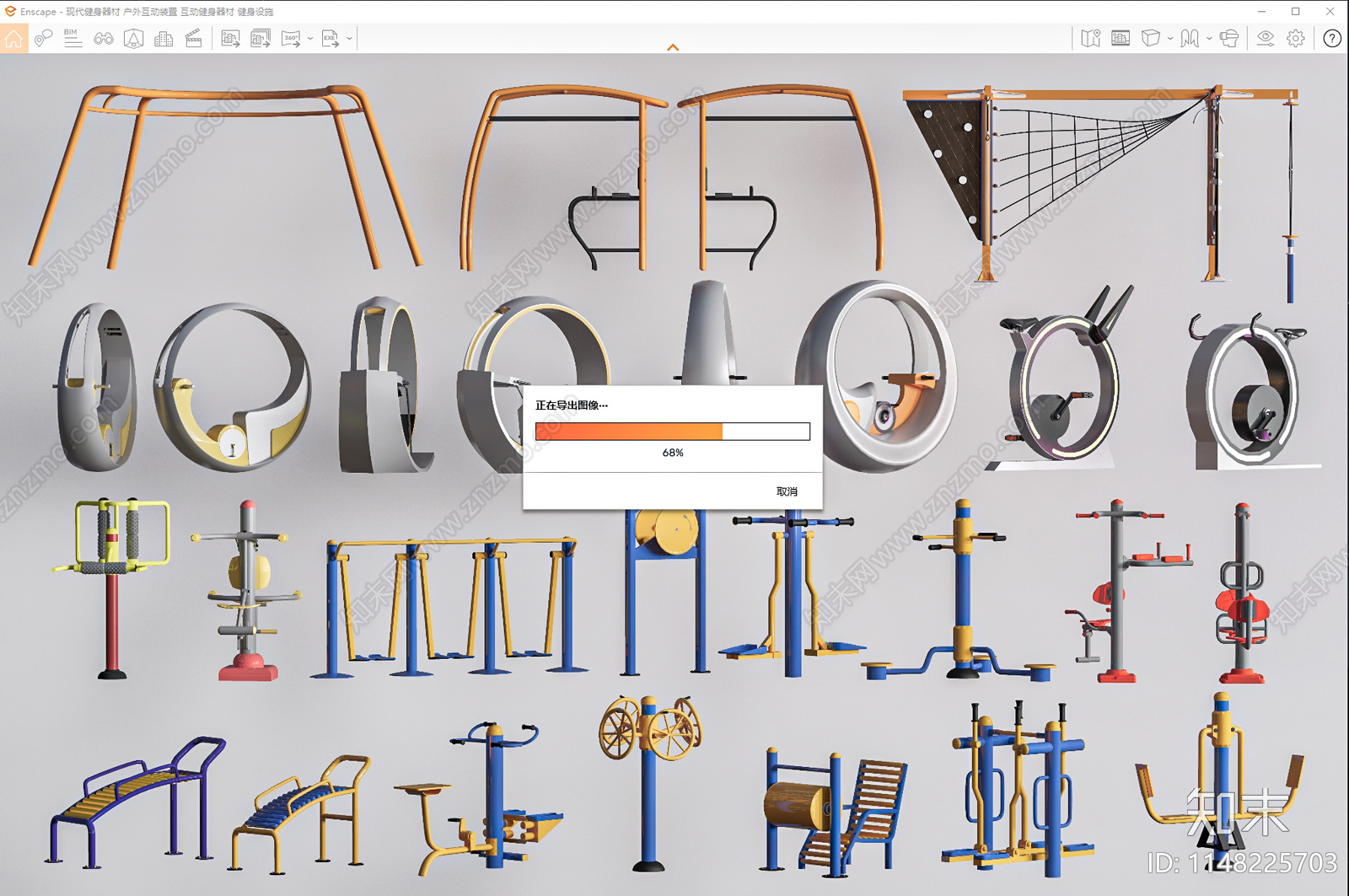Viewport: 1349px width, 896px height.
Task: Click the Enscape window title text
Action: tap(147, 12)
